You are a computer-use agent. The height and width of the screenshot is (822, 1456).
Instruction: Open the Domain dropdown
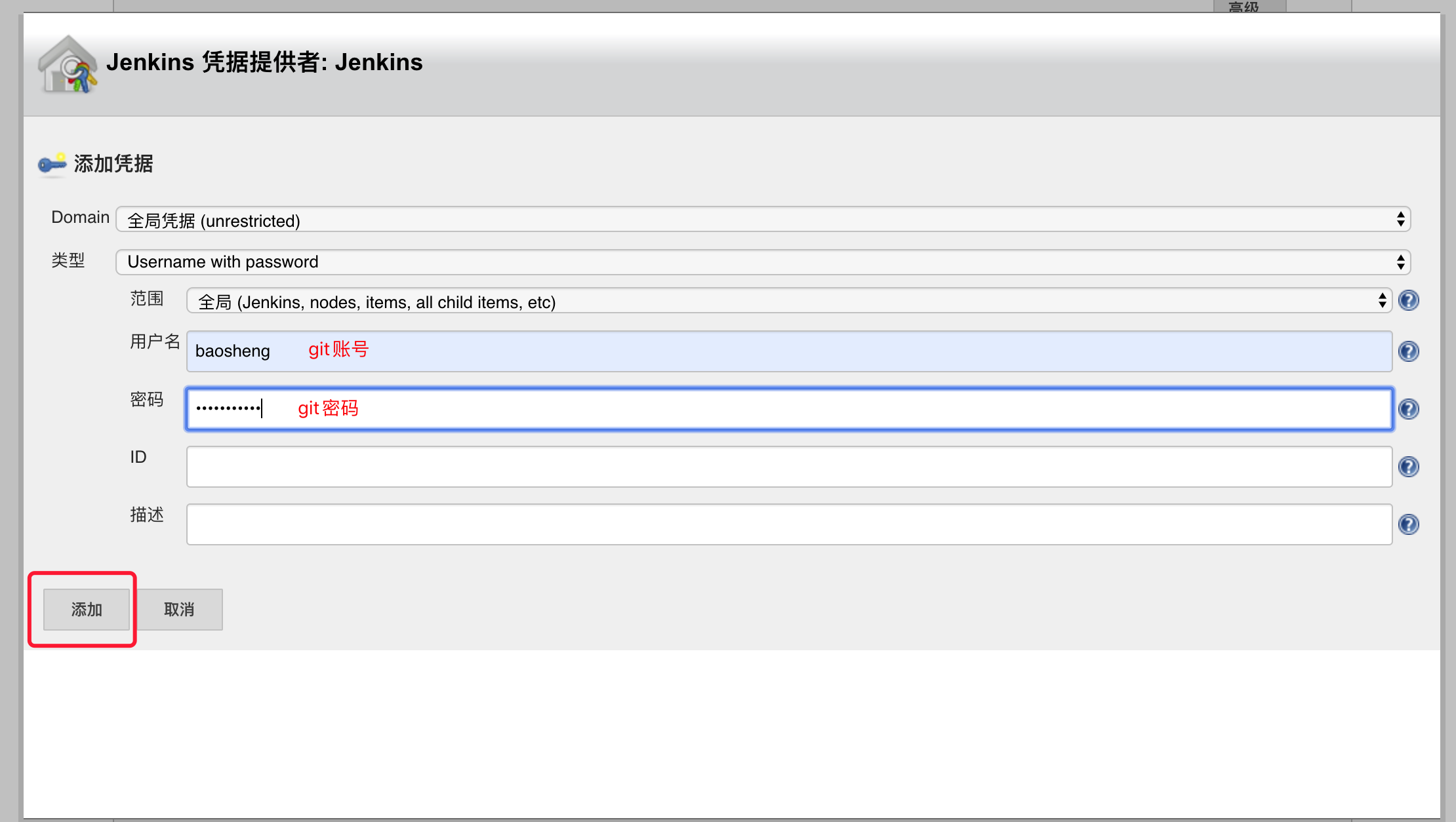tap(763, 220)
